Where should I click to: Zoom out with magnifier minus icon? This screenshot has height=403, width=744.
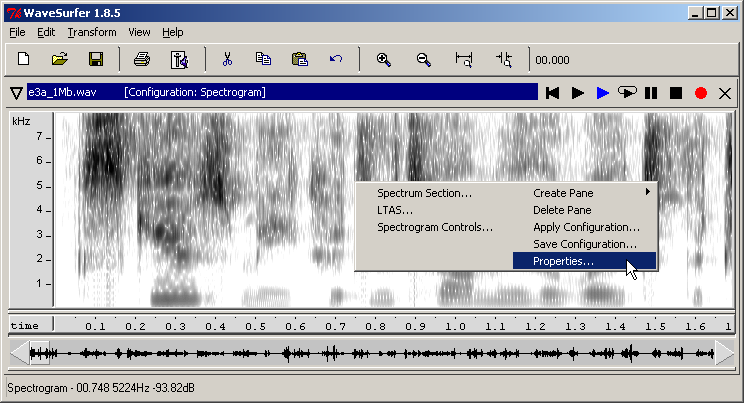click(423, 59)
